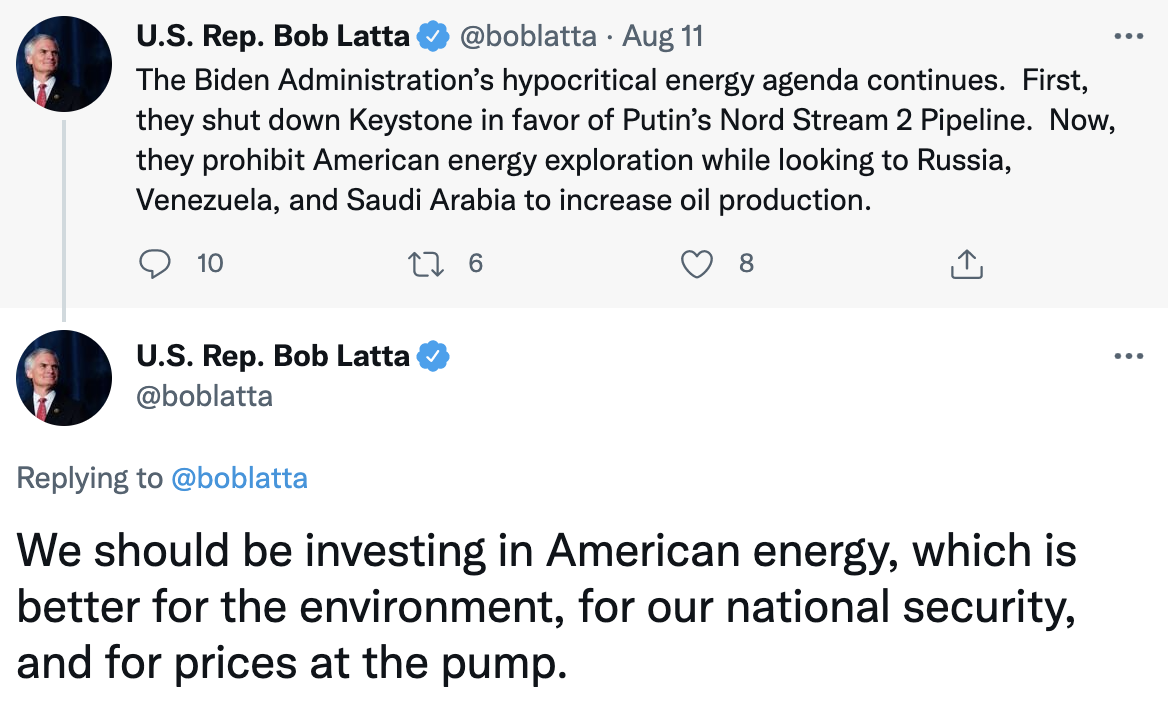The height and width of the screenshot is (708, 1168).
Task: Click the @boblatta handle under the reply name
Action: (x=204, y=396)
